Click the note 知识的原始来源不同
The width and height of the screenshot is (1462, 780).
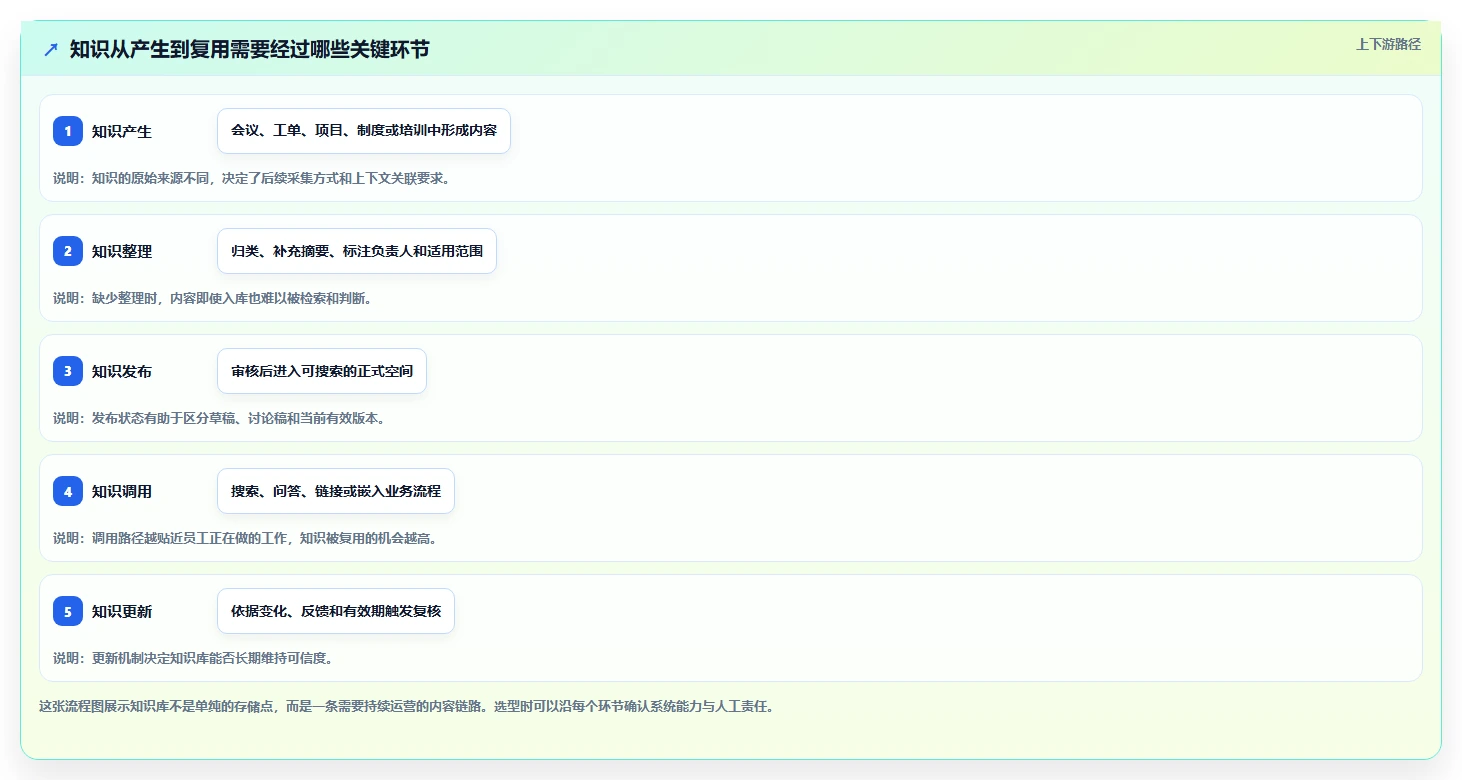pos(252,178)
